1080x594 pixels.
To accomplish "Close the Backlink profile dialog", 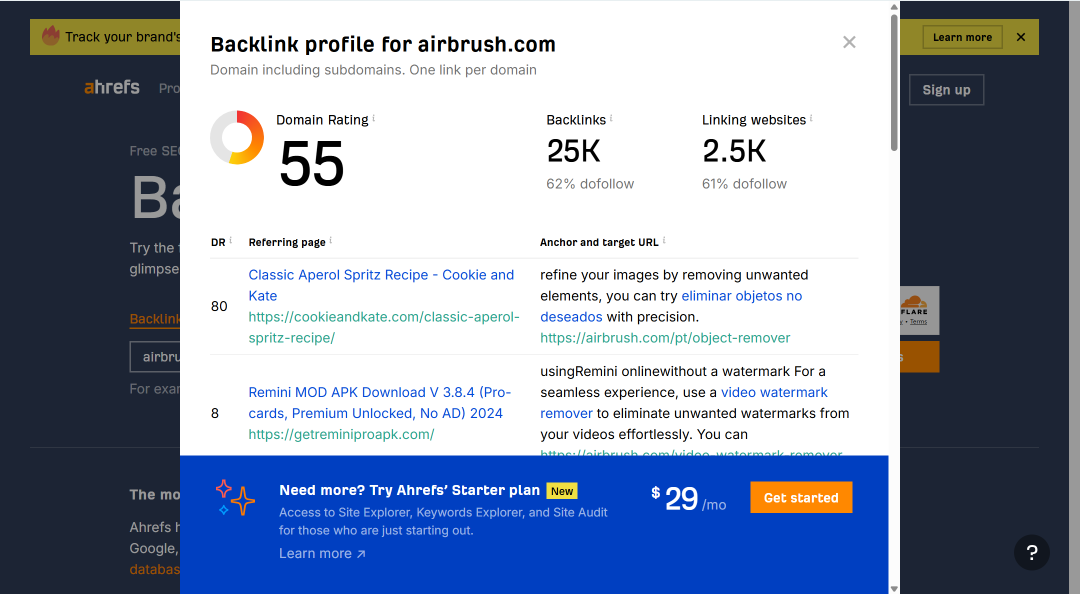I will click(849, 43).
